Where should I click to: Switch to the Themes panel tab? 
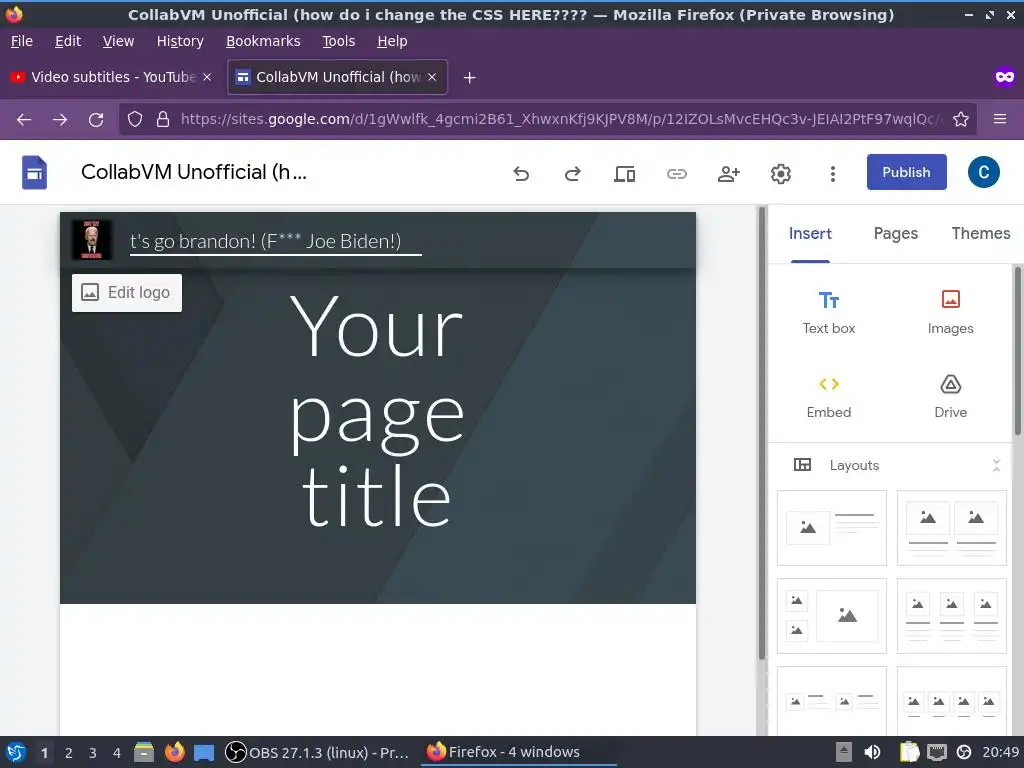coord(980,234)
